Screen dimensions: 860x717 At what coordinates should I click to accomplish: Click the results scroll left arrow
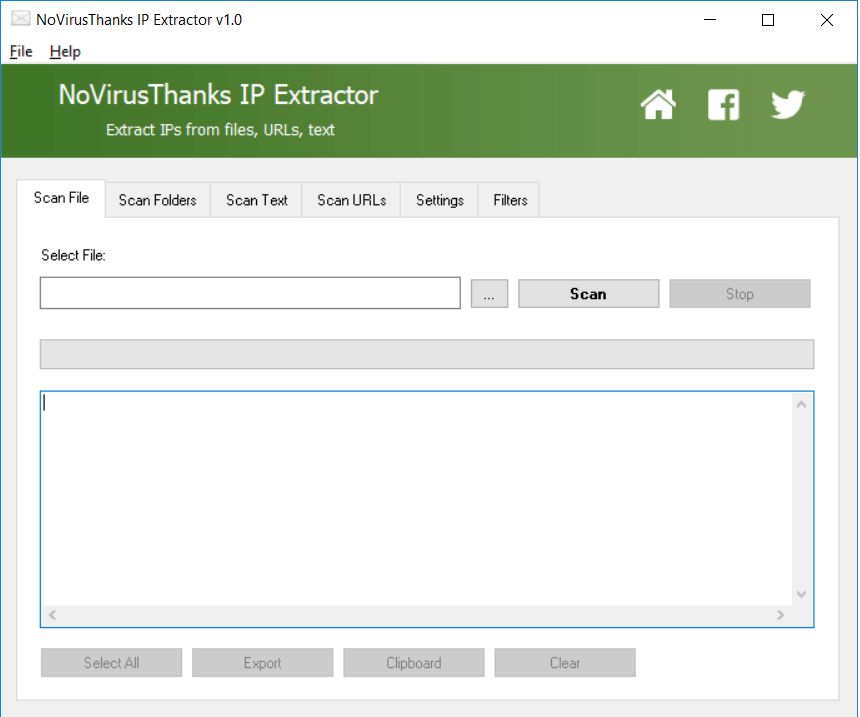pyautogui.click(x=52, y=615)
